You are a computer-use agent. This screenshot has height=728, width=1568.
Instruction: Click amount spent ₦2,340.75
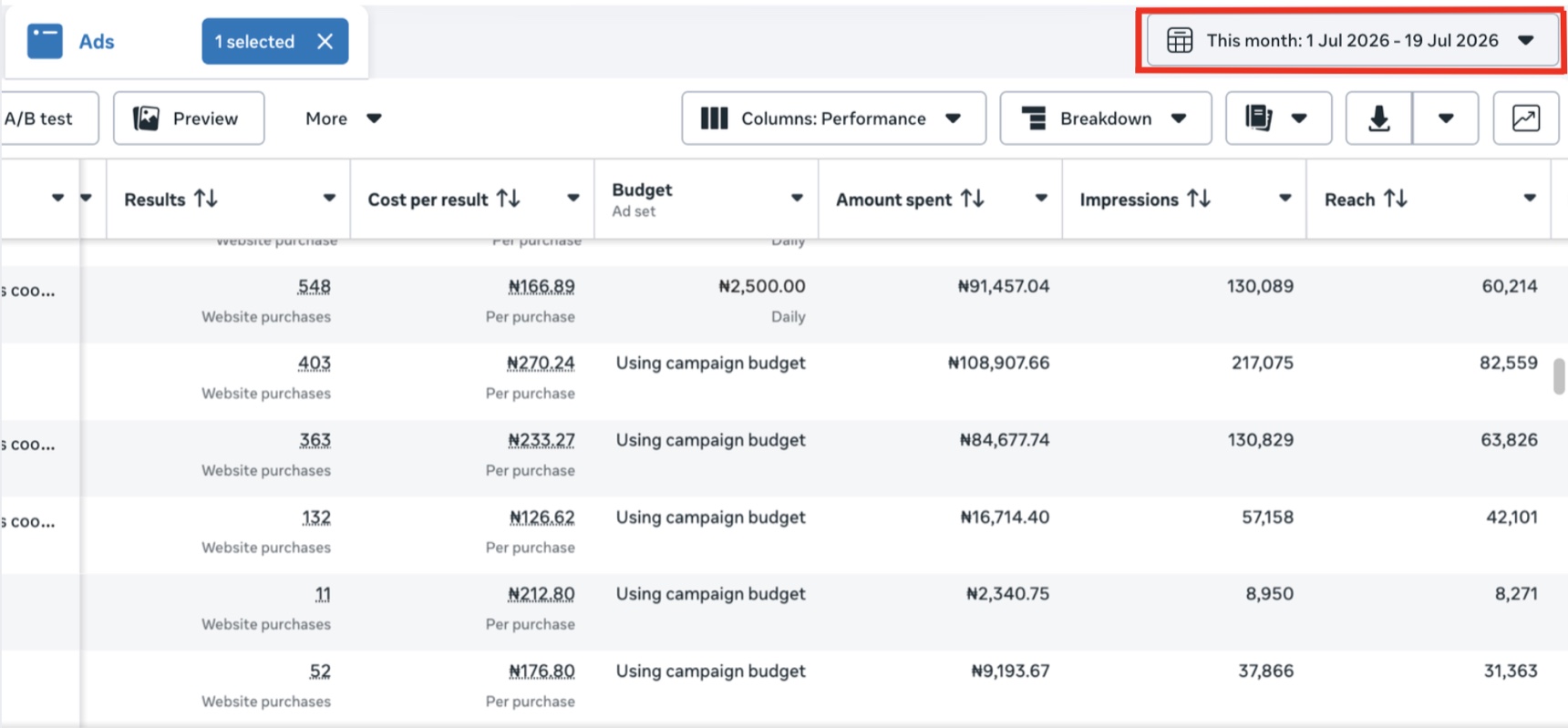click(1008, 594)
